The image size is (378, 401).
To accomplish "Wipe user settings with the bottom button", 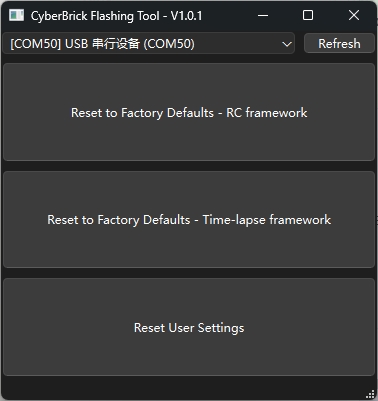I will coord(189,327).
